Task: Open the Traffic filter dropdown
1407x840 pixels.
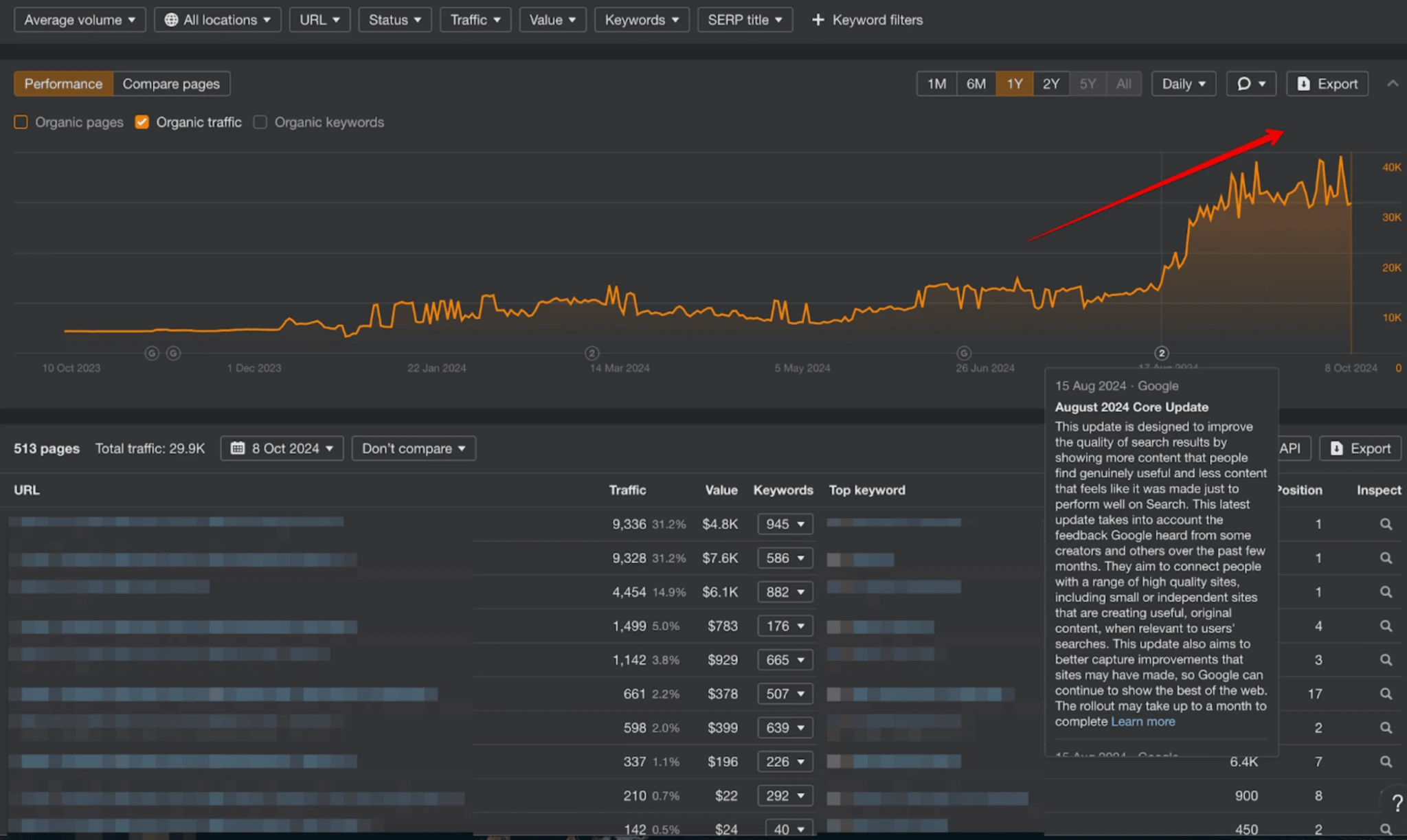Action: point(475,20)
